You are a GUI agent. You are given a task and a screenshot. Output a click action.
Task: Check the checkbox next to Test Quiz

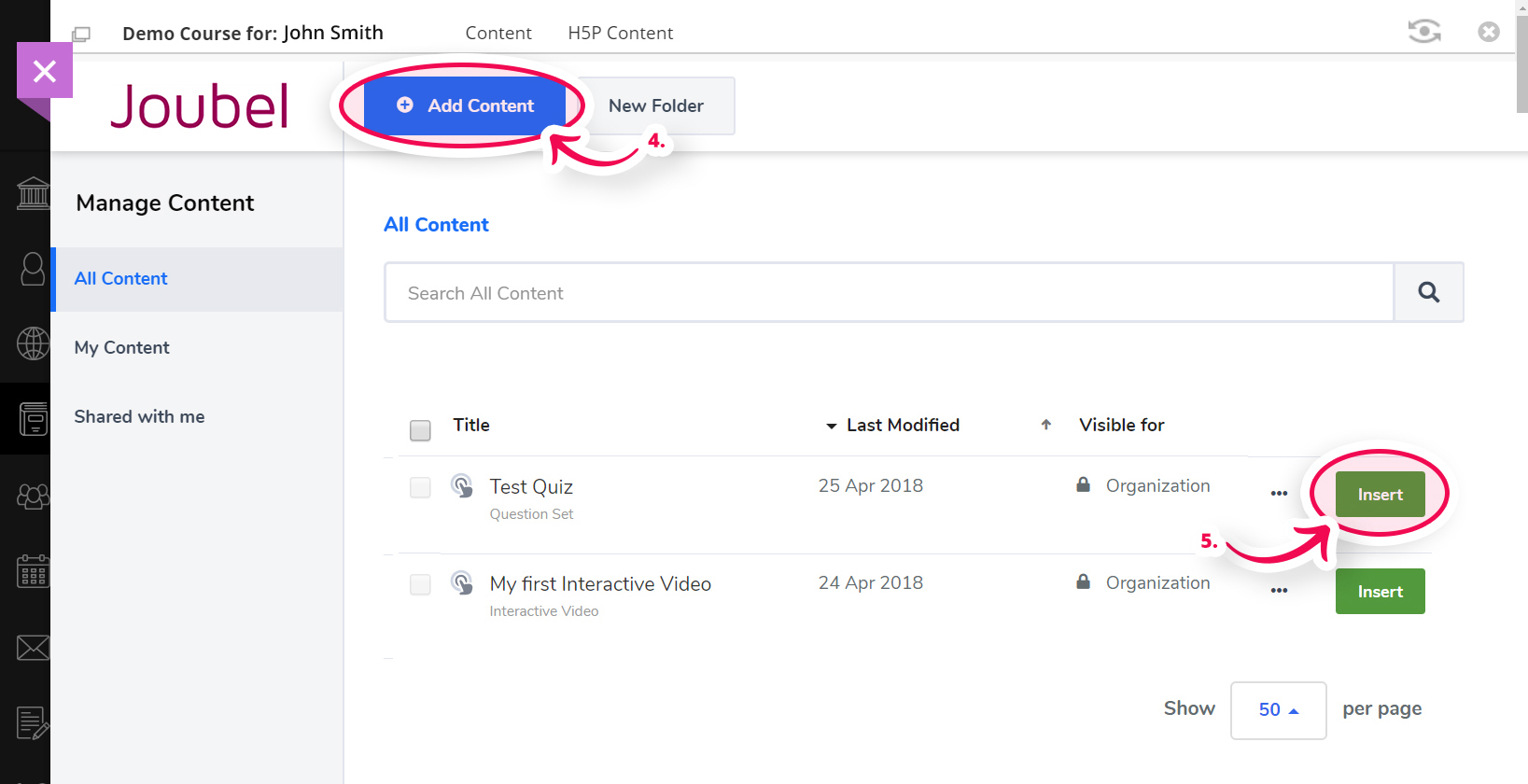click(x=420, y=487)
